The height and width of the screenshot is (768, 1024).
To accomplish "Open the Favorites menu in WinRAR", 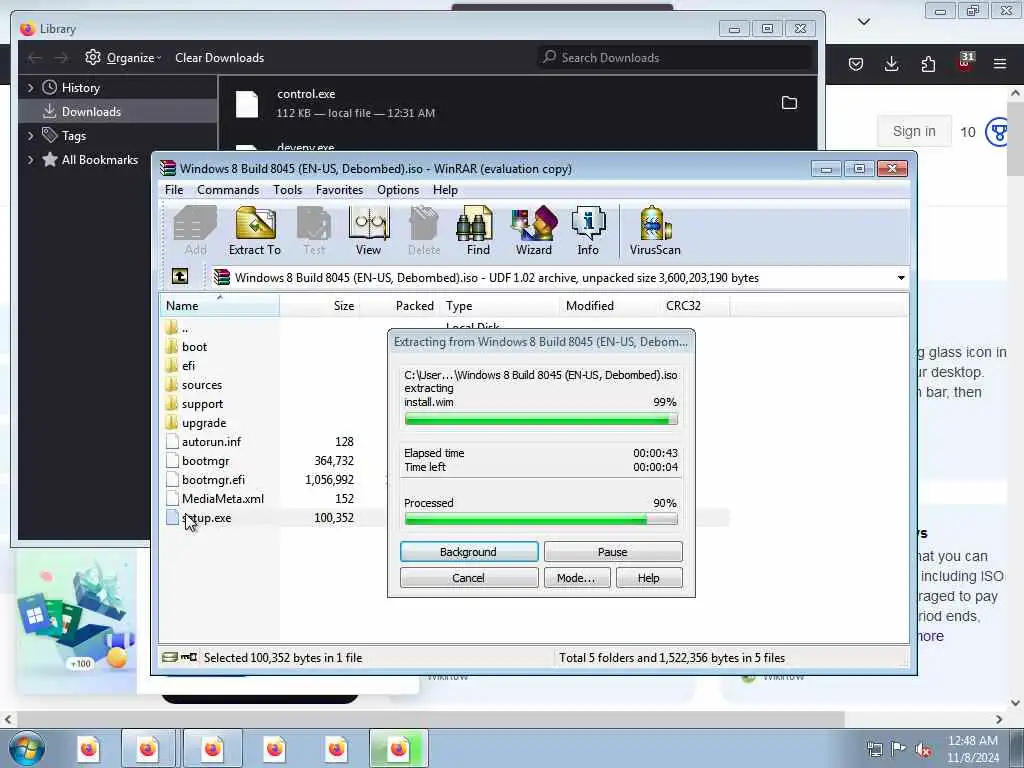I will [x=340, y=190].
